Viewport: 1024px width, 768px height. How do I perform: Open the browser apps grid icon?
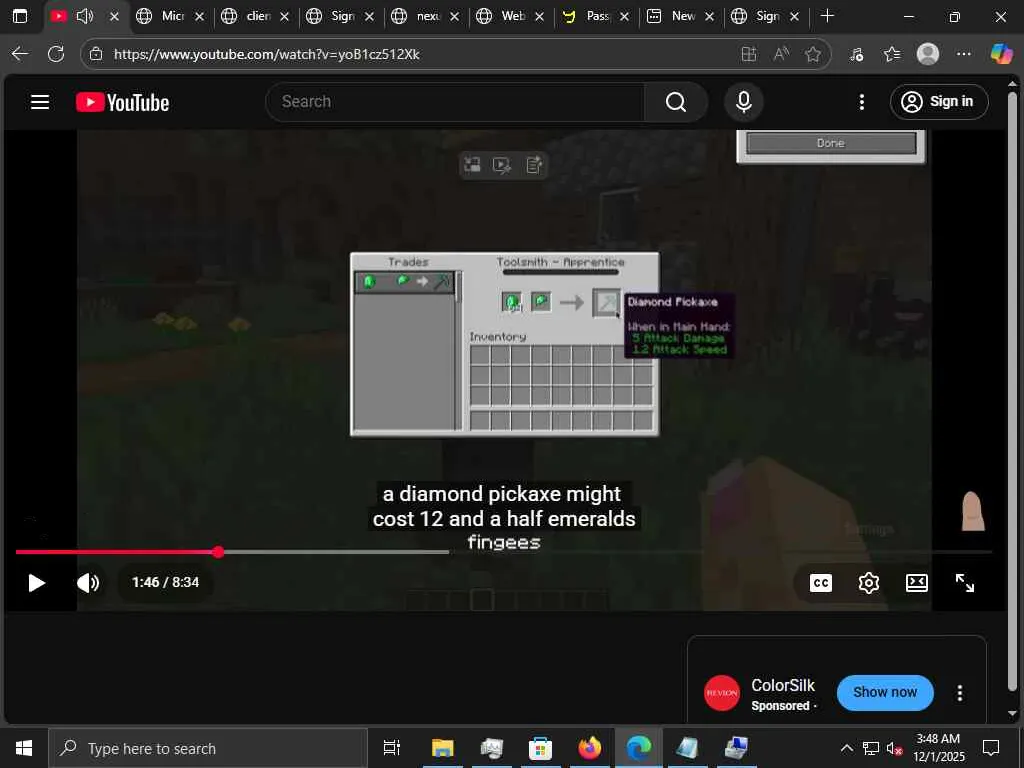tap(748, 54)
